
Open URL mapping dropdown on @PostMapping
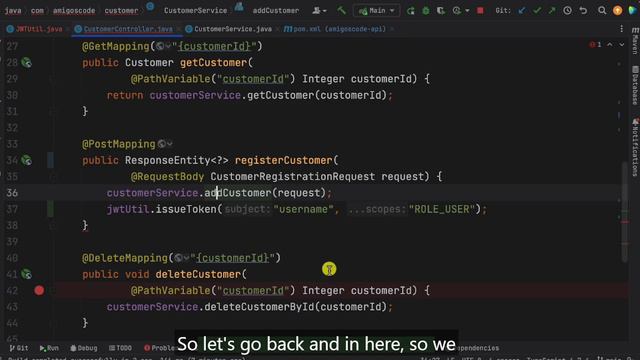[x=165, y=144]
